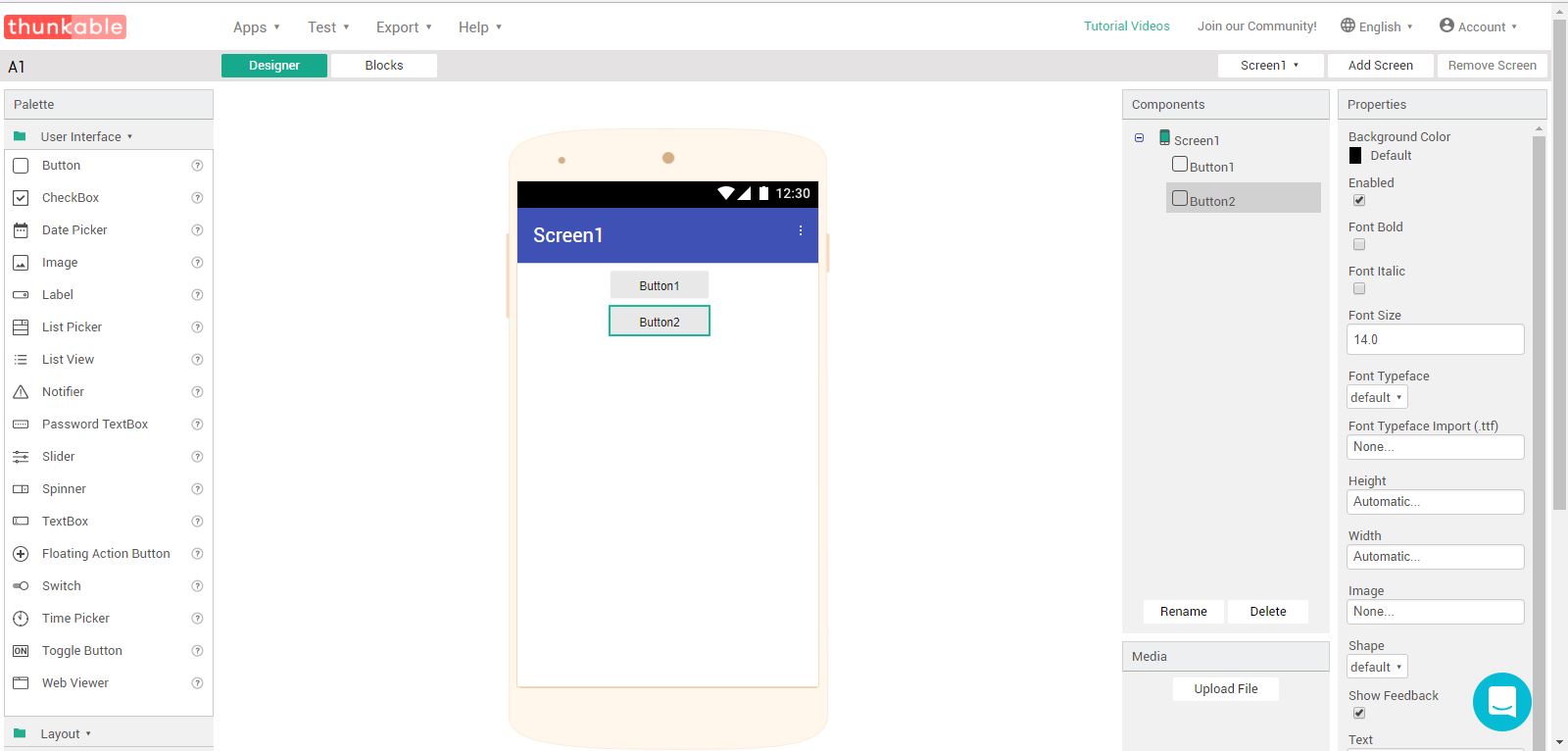Click the Toggle Button ON icon in Palette
This screenshot has height=751, width=1568.
[x=21, y=651]
